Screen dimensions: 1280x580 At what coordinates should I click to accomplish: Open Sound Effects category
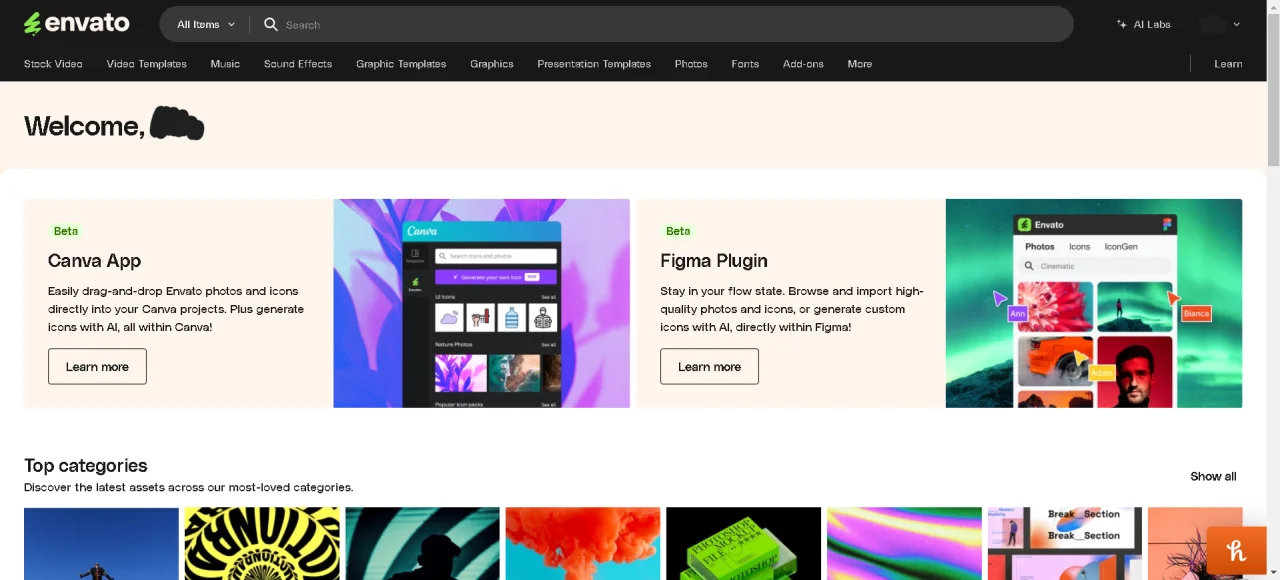click(298, 64)
